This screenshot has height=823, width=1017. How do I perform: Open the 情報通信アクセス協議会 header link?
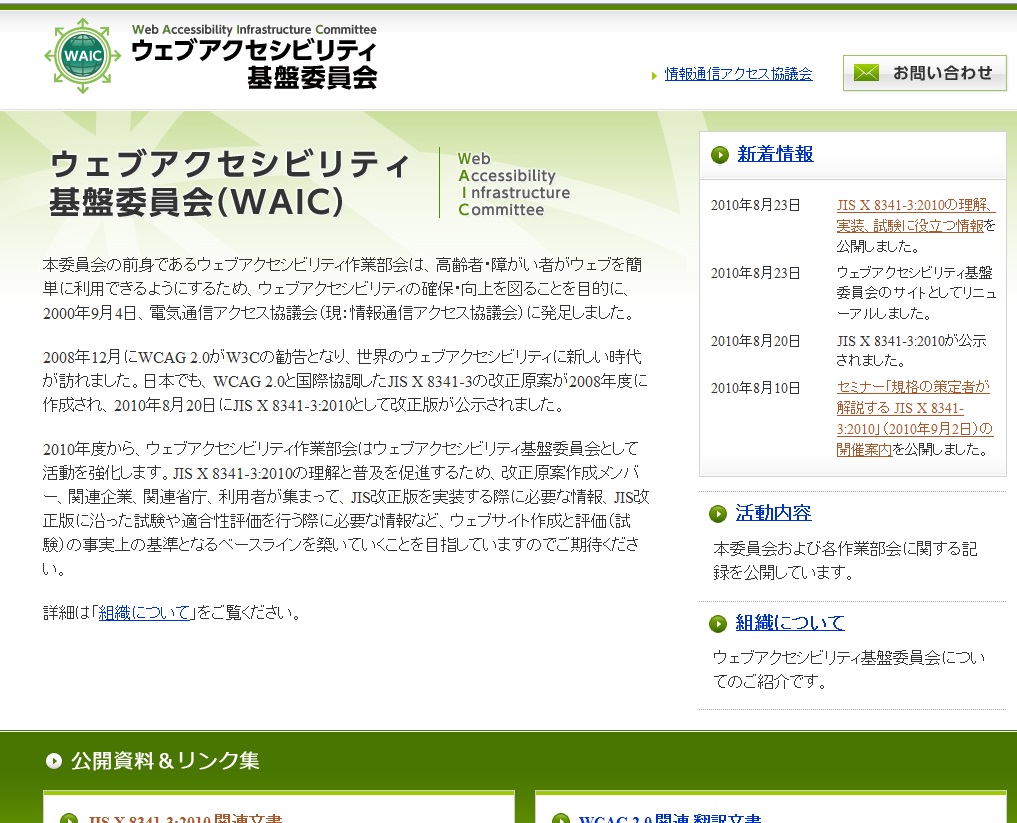(738, 74)
